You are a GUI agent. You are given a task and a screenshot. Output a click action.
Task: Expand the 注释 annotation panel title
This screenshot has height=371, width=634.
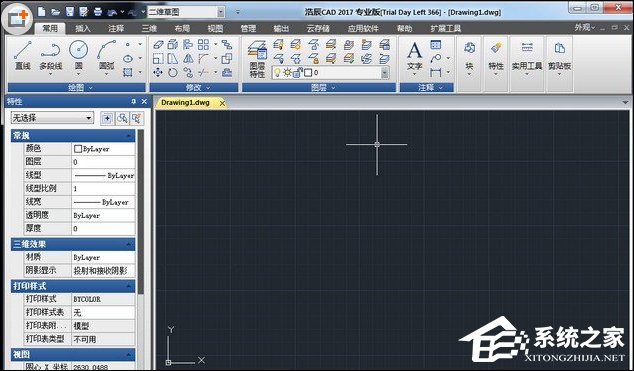coord(427,88)
